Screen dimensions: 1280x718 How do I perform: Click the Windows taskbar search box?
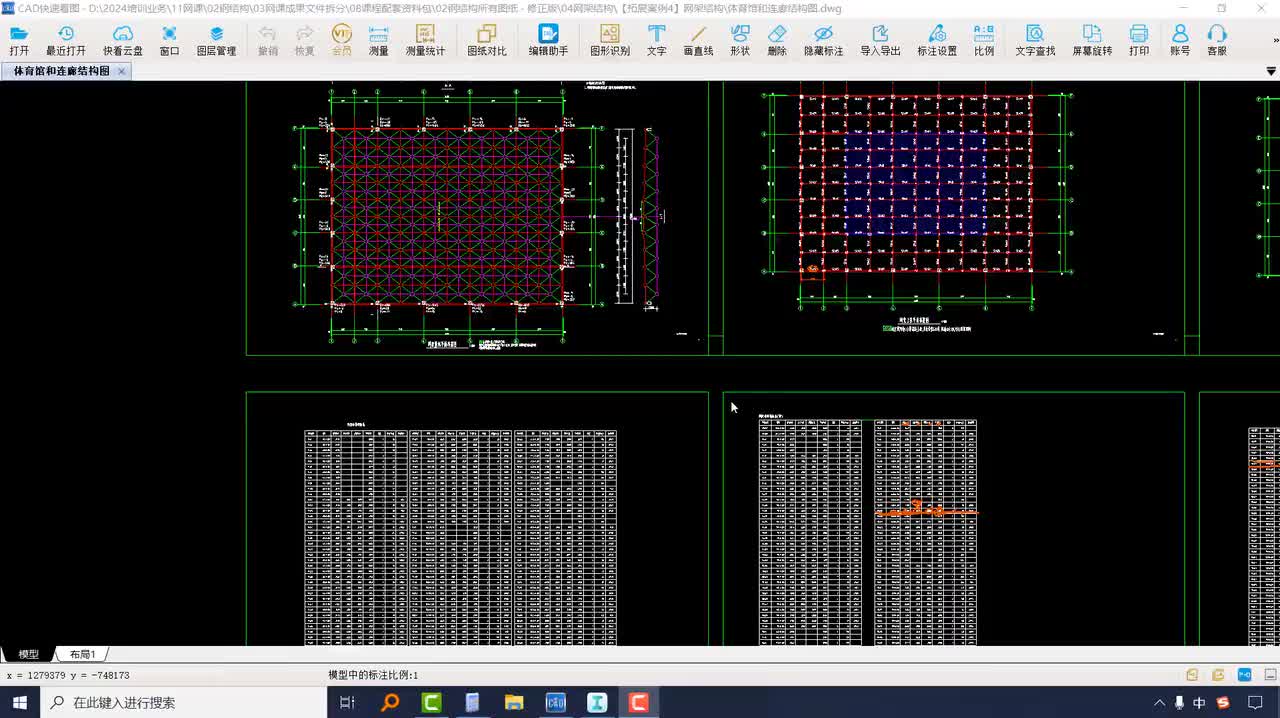190,703
